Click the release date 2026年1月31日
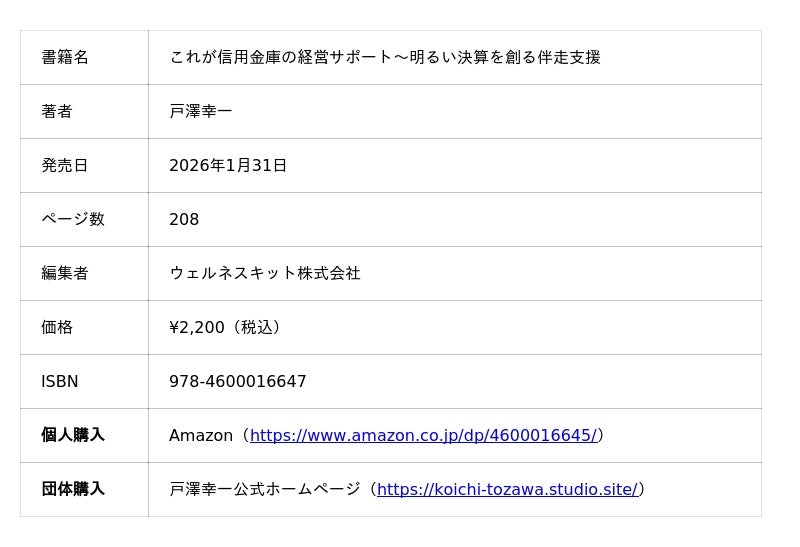This screenshot has width=800, height=547. pos(228,165)
